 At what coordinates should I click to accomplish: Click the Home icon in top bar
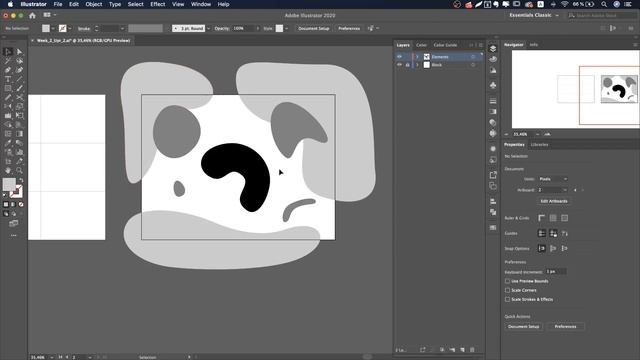[32, 15]
